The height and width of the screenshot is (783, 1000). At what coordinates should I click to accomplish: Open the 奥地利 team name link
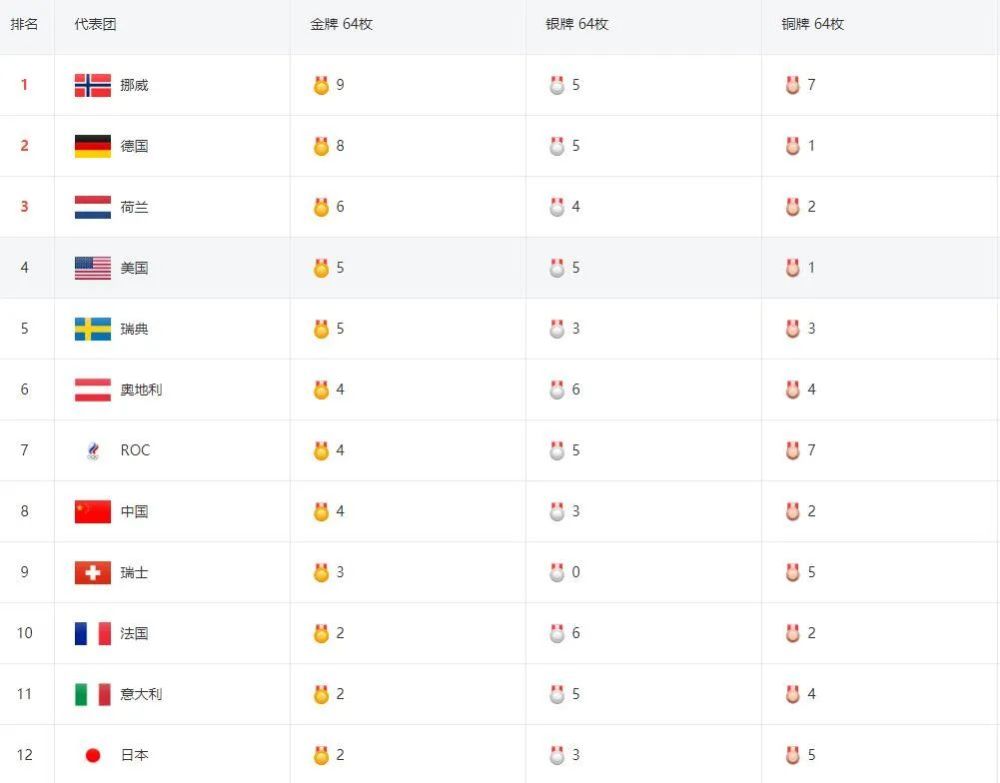pos(141,390)
